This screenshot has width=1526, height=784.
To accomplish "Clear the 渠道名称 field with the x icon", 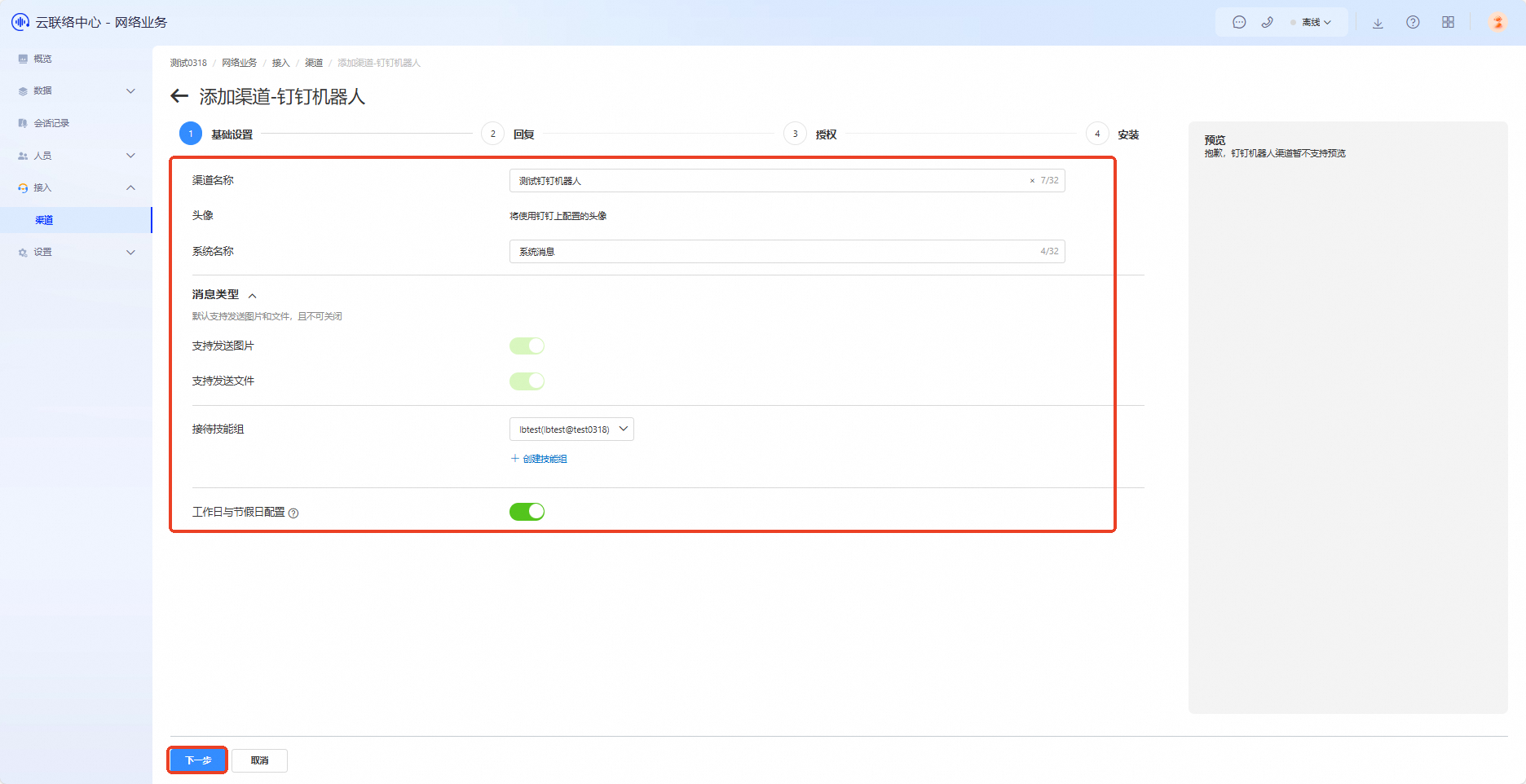I will [x=1032, y=181].
